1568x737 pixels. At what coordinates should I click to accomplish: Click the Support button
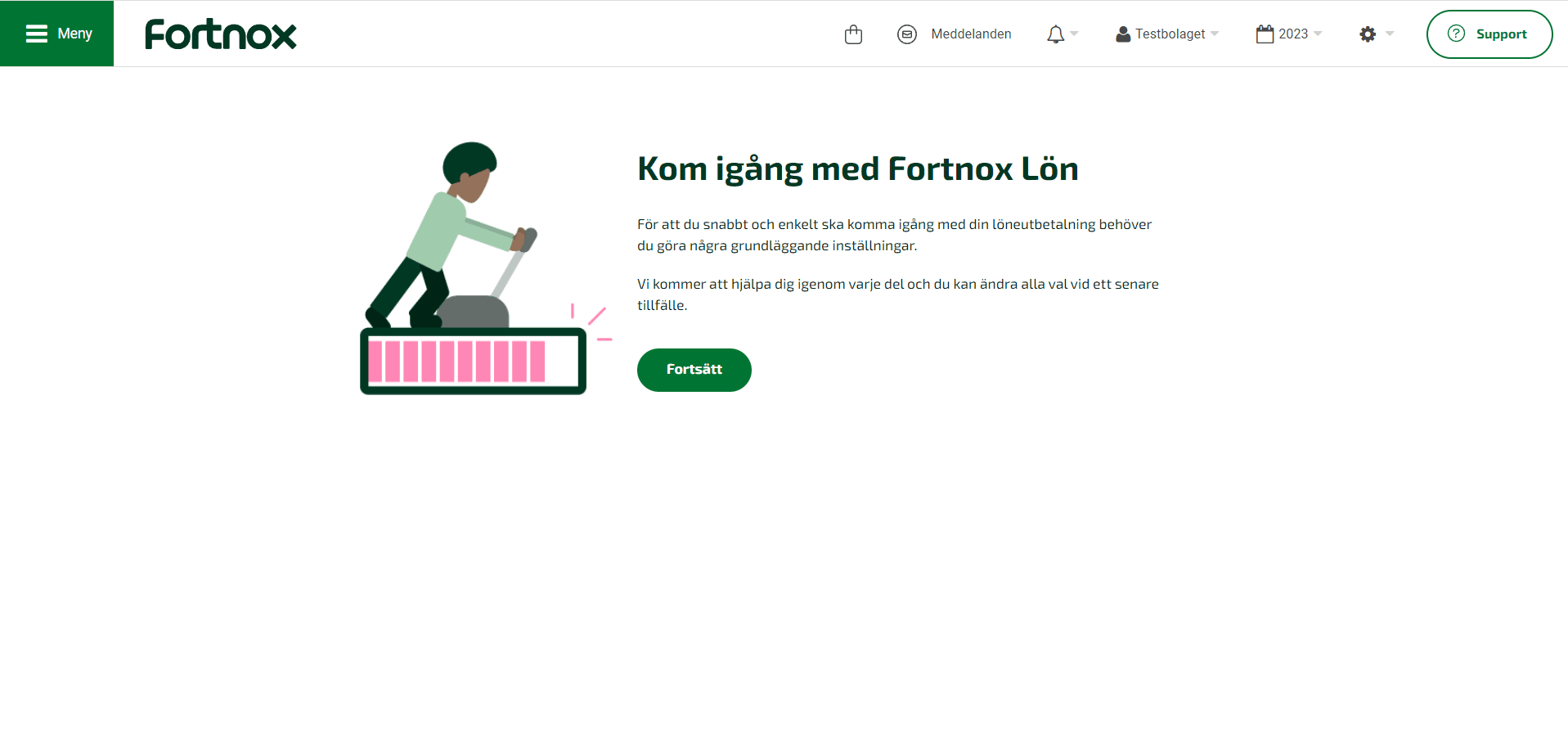coord(1489,34)
